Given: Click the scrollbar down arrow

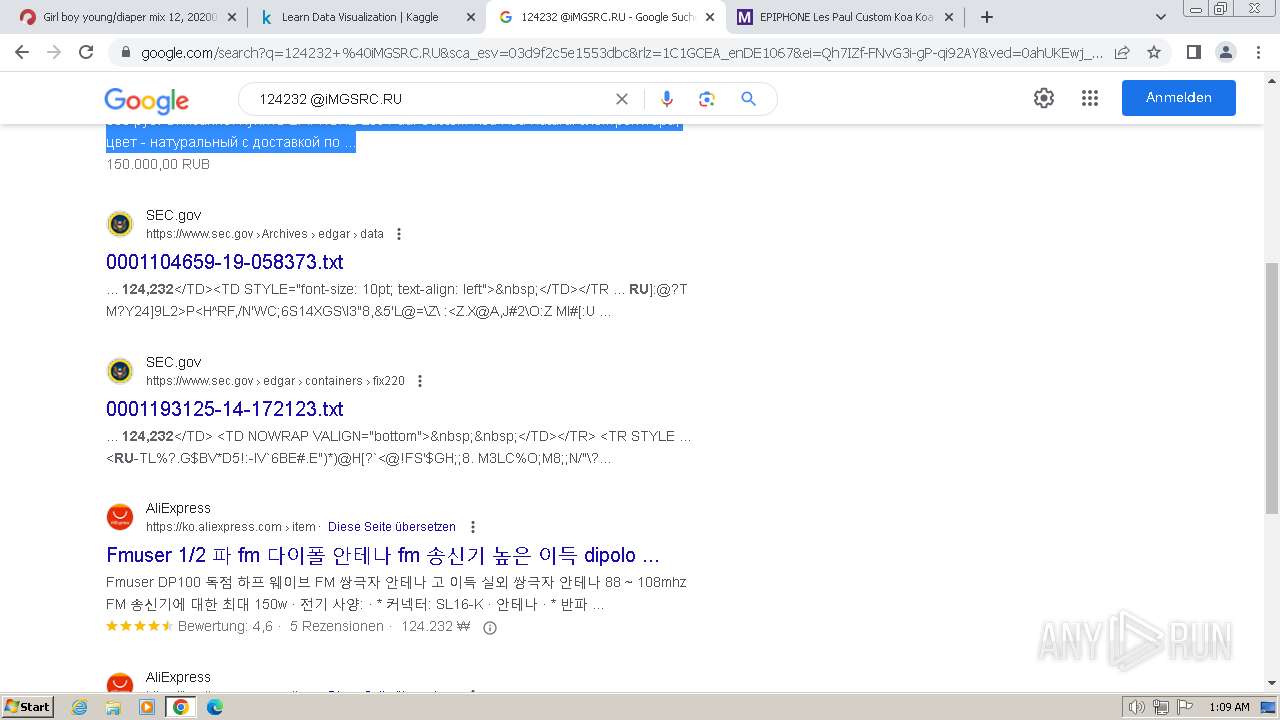Looking at the screenshot, I should [1271, 684].
